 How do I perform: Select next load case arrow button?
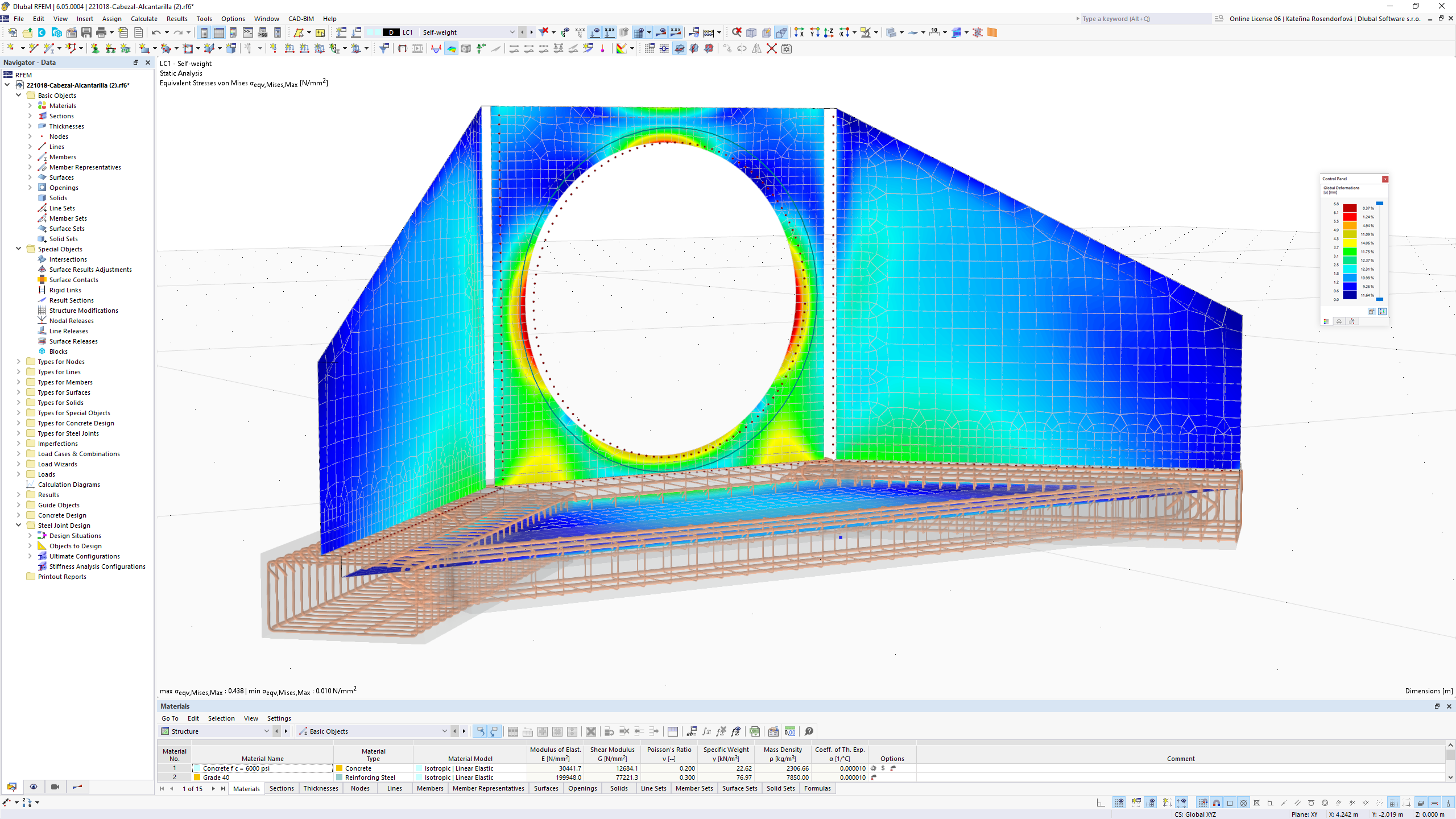tap(531, 32)
